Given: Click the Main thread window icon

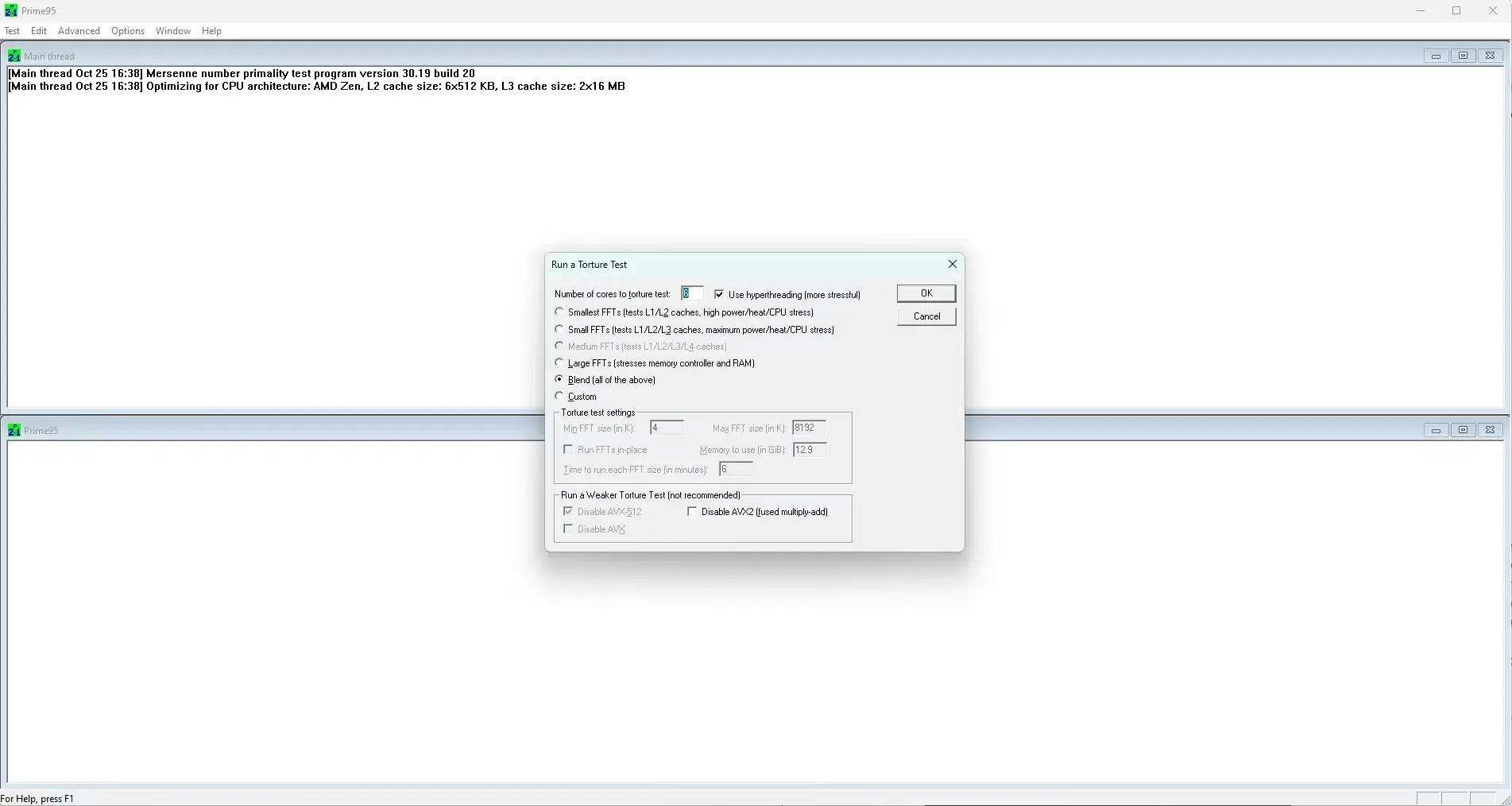Looking at the screenshot, I should [14, 56].
